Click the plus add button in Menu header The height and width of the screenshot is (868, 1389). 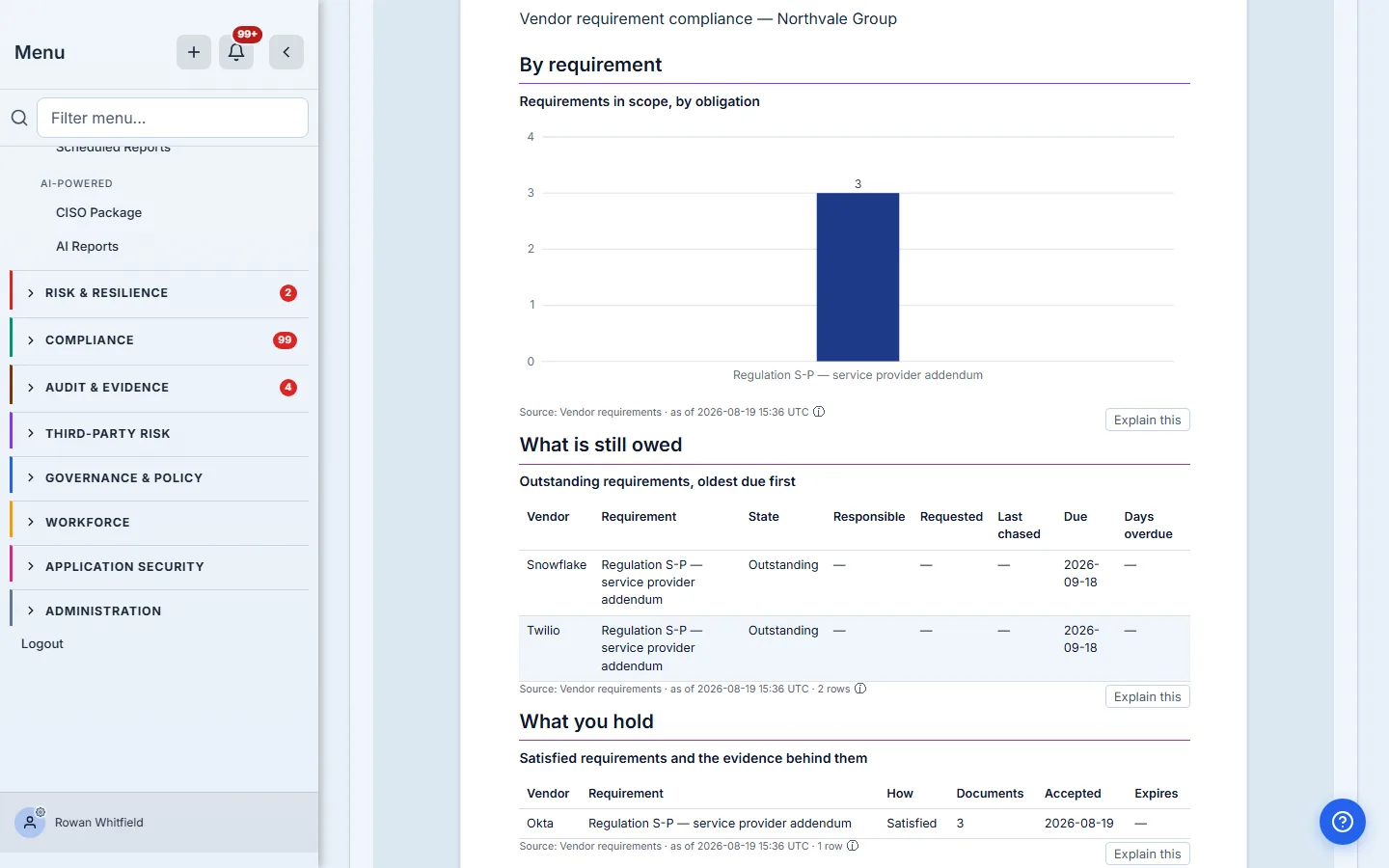coord(194,52)
